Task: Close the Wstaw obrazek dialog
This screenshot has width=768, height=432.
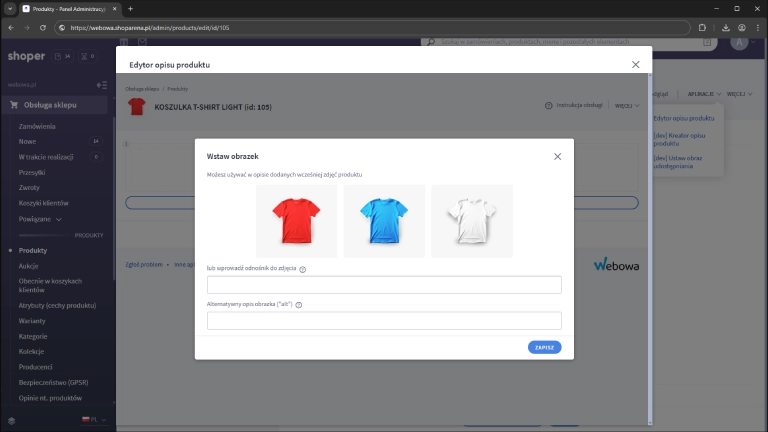Action: [x=557, y=156]
